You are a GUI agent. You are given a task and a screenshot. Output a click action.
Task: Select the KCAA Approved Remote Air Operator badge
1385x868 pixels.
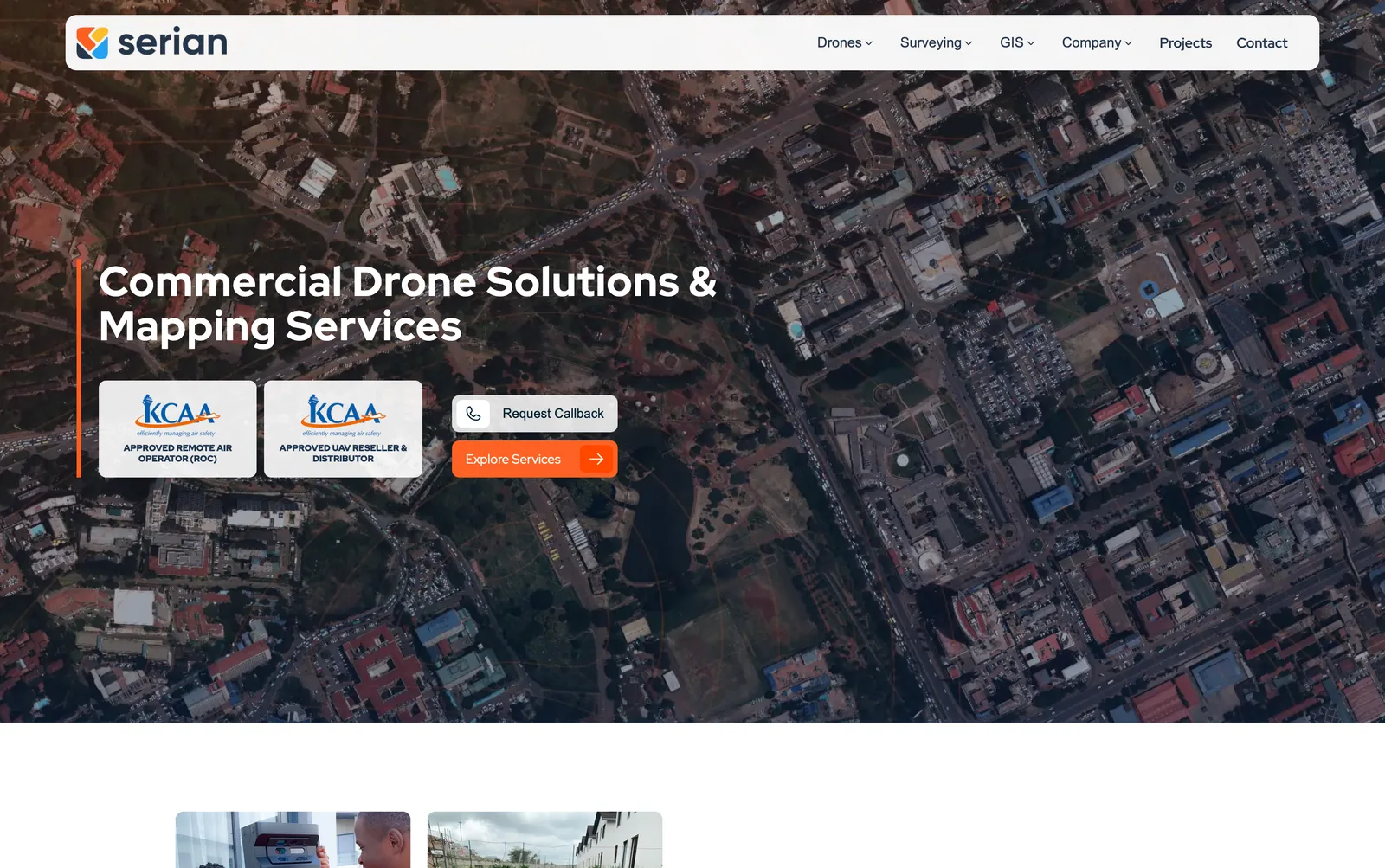point(177,429)
